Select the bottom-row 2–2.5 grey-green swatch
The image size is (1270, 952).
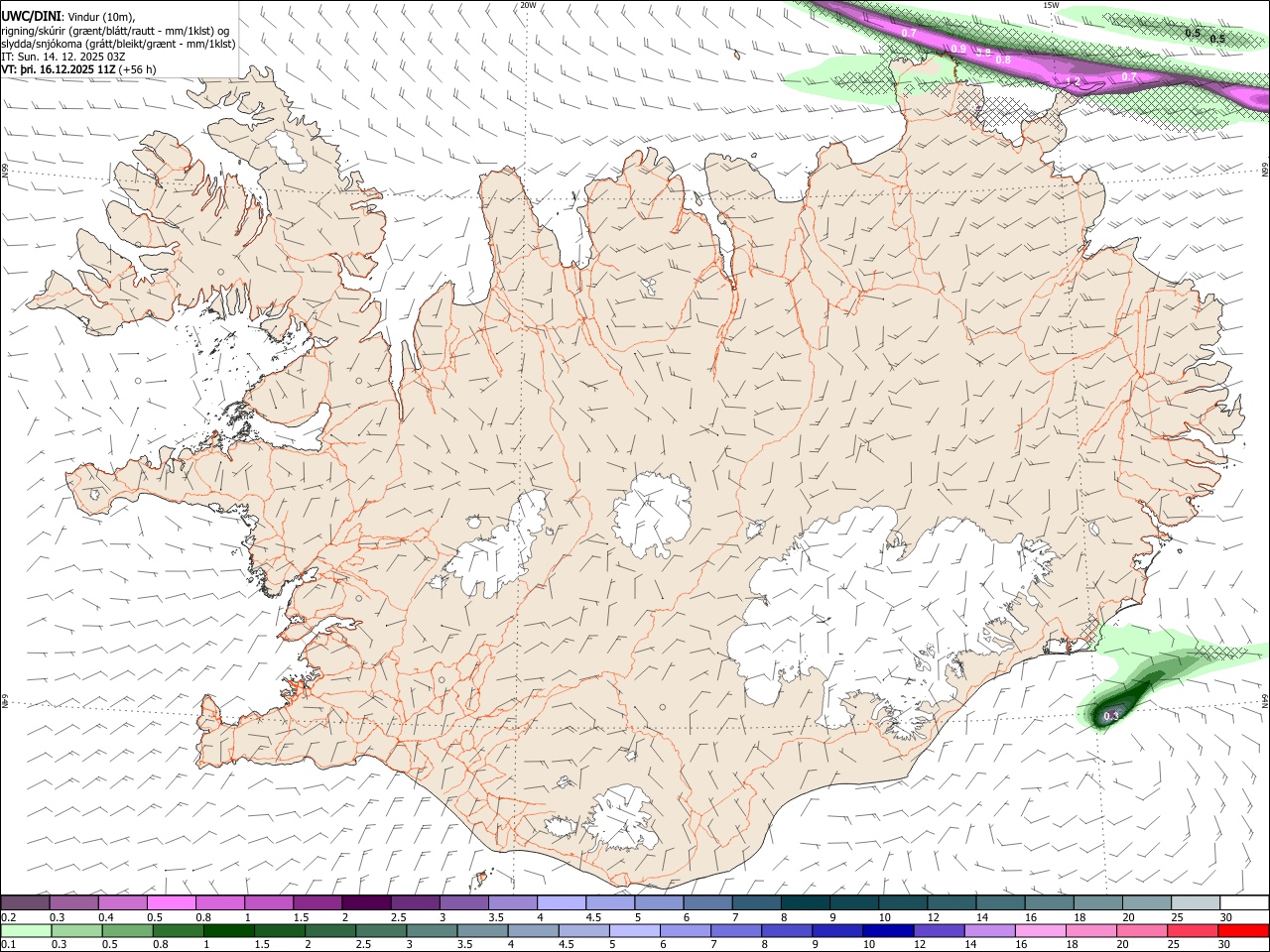point(330,931)
